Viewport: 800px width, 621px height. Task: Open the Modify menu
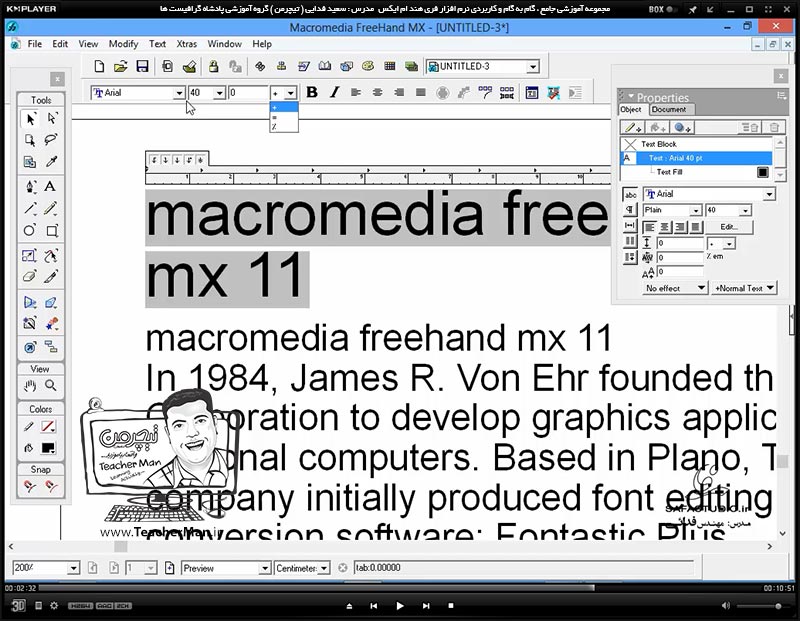[123, 44]
